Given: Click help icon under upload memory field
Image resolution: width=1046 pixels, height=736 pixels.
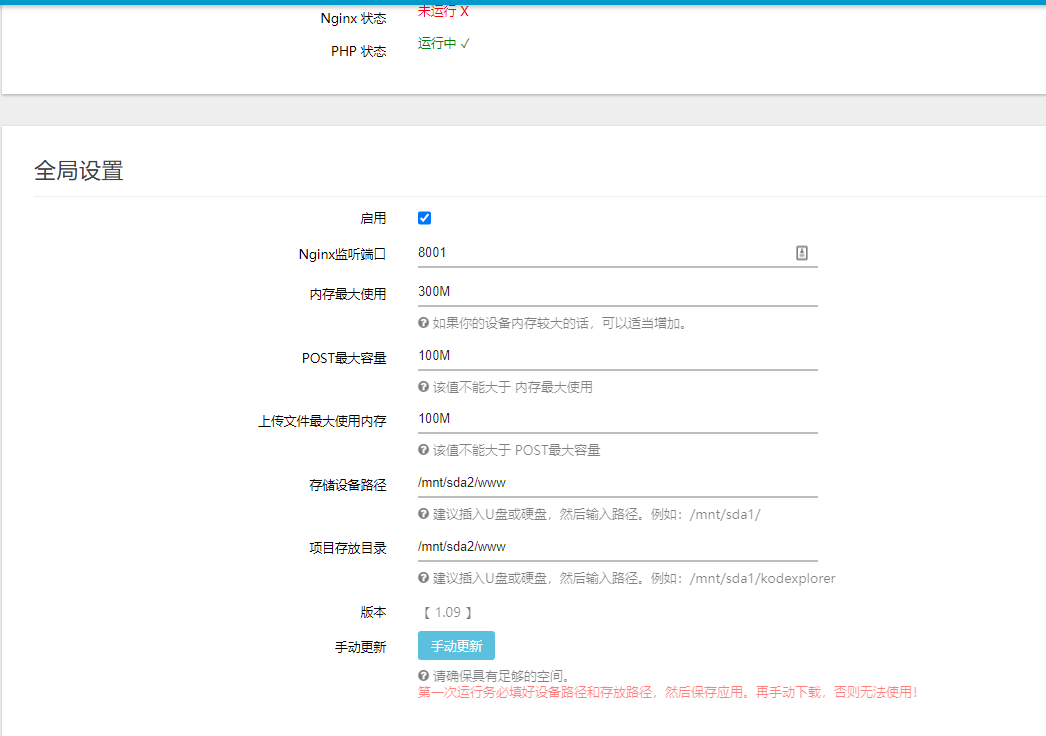Looking at the screenshot, I should tap(423, 450).
